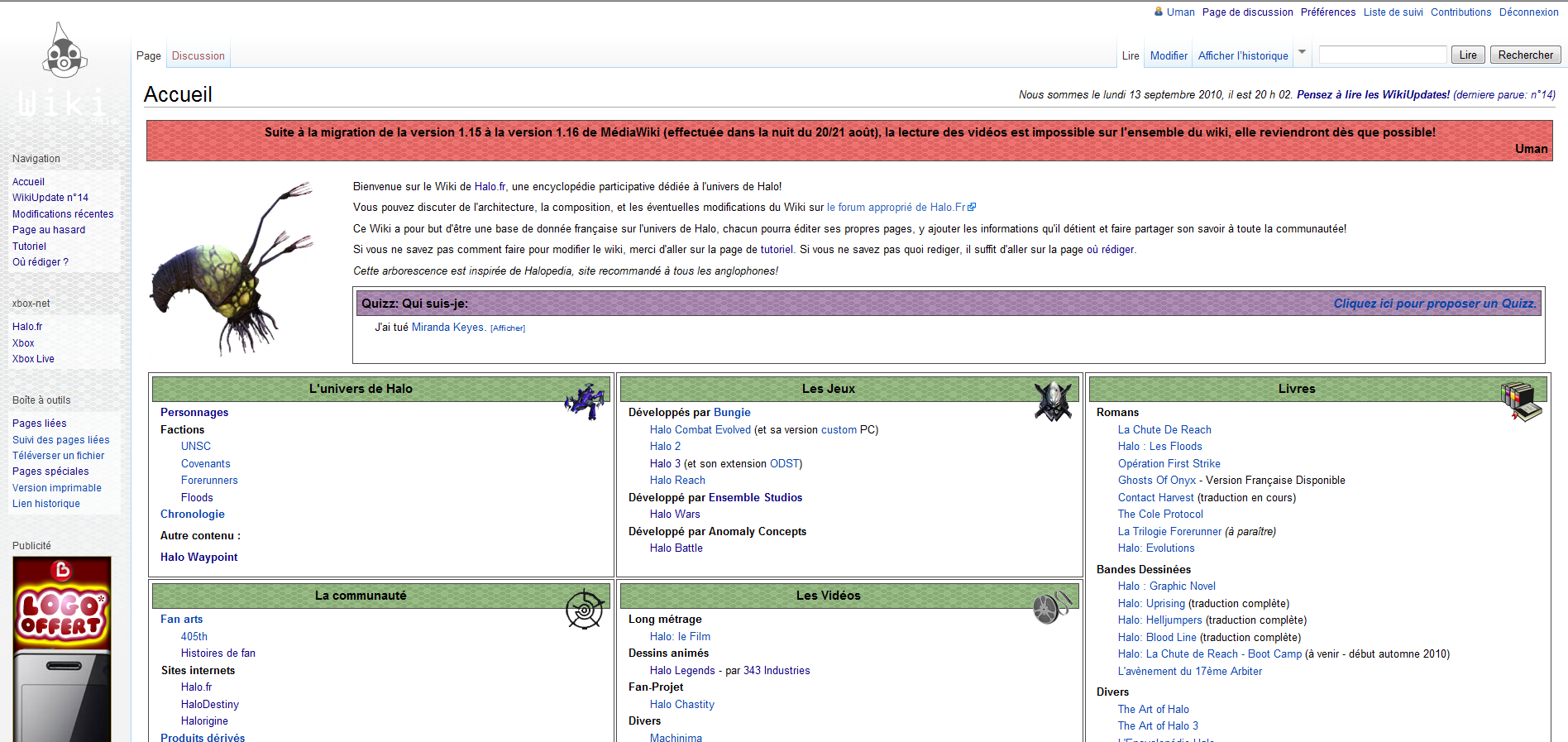Open Halo Combat Evolved link
This screenshot has height=742, width=1568.
[700, 430]
